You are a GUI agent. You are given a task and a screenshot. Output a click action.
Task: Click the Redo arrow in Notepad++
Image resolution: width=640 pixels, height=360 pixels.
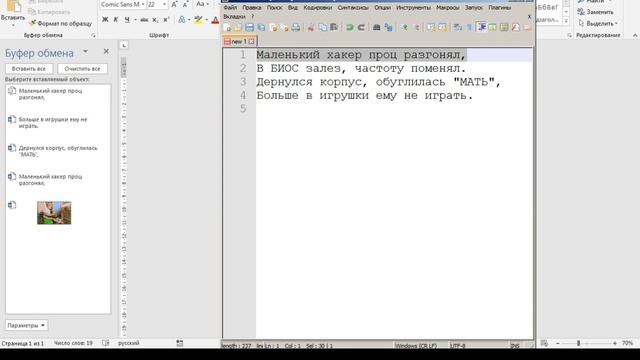click(x=361, y=27)
